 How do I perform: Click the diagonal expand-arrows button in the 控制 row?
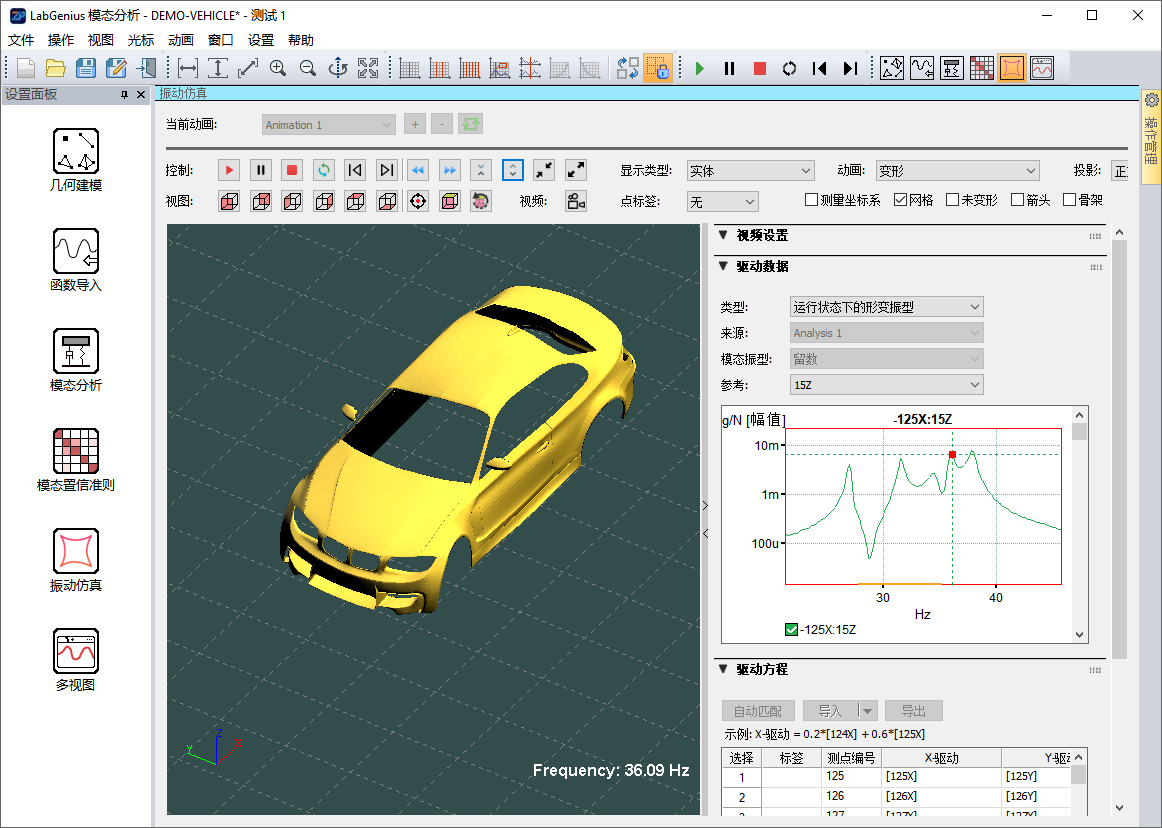(x=576, y=170)
